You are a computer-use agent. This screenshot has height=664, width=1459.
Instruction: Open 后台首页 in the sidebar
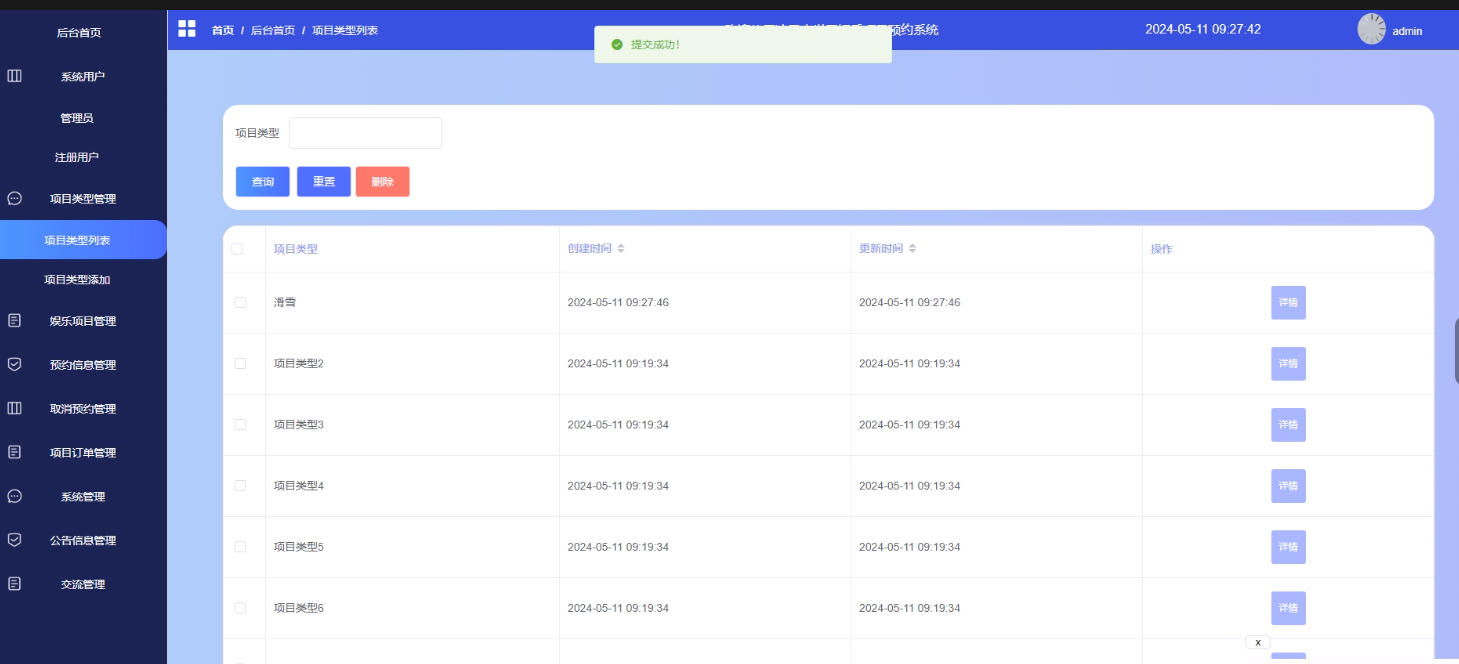click(79, 33)
